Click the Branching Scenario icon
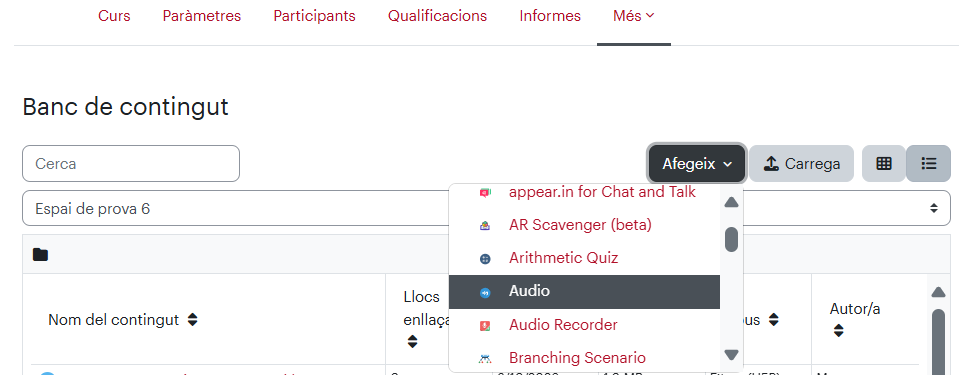 485,358
